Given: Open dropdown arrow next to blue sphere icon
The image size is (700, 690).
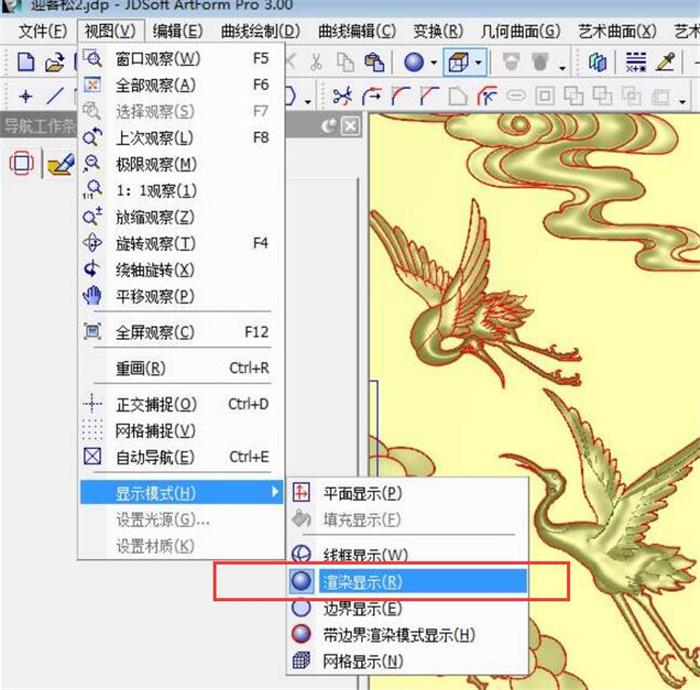Looking at the screenshot, I should click(433, 62).
